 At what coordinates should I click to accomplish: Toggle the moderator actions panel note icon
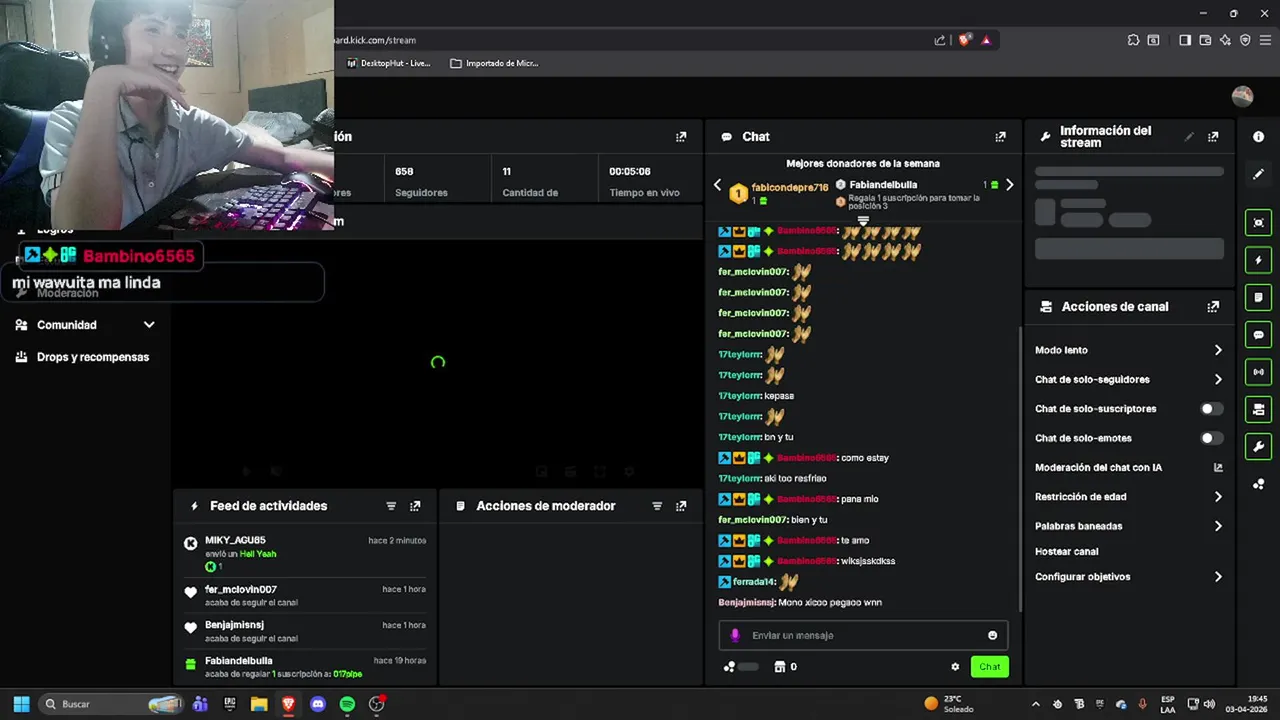tap(1259, 297)
